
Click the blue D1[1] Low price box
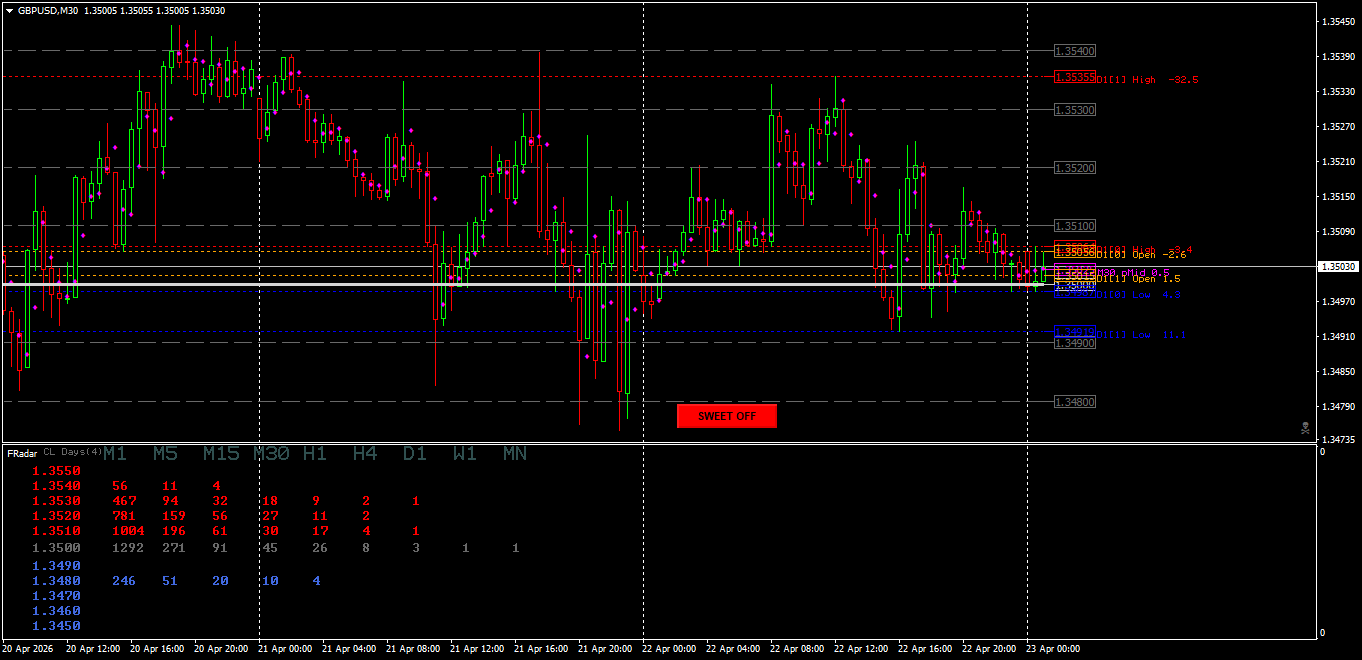click(1075, 332)
